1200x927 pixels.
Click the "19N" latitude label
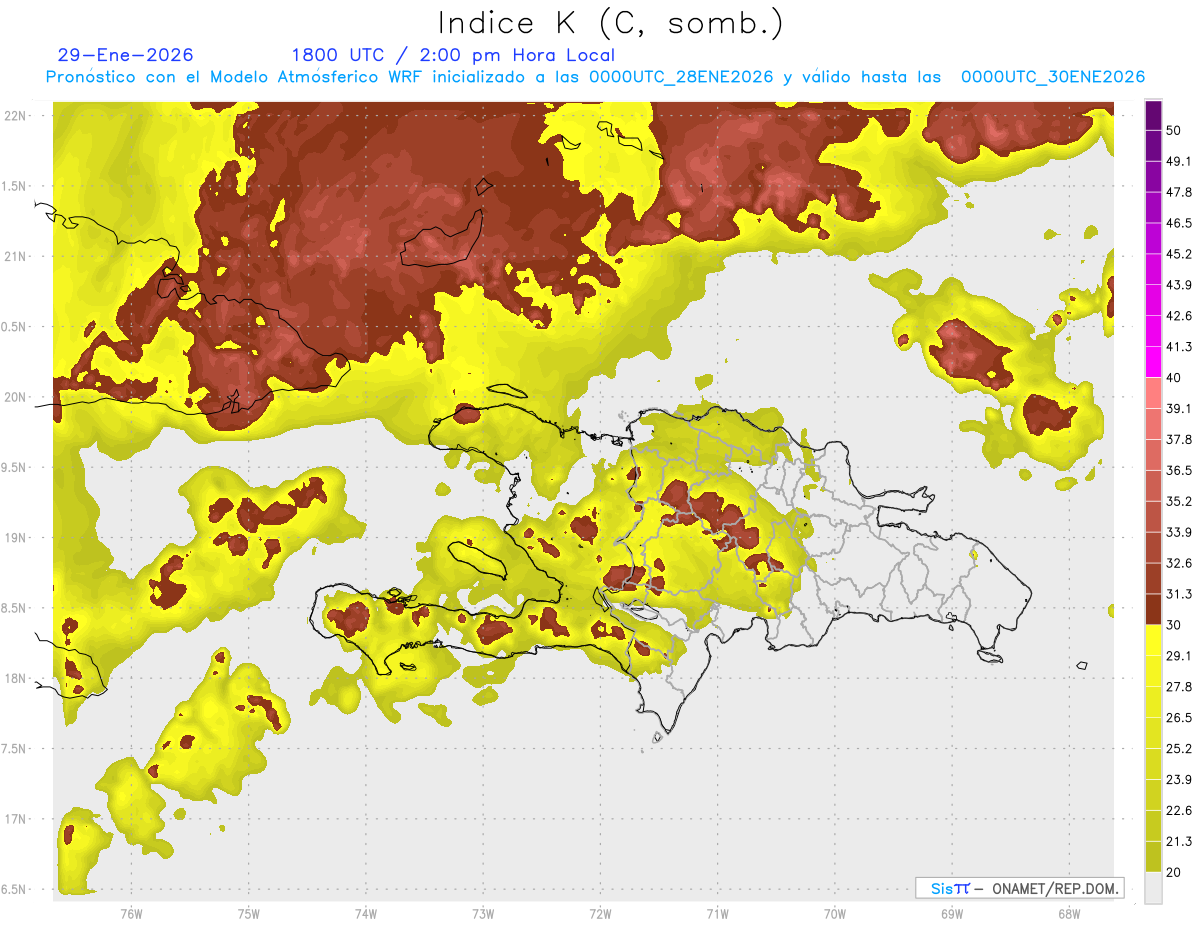point(15,537)
